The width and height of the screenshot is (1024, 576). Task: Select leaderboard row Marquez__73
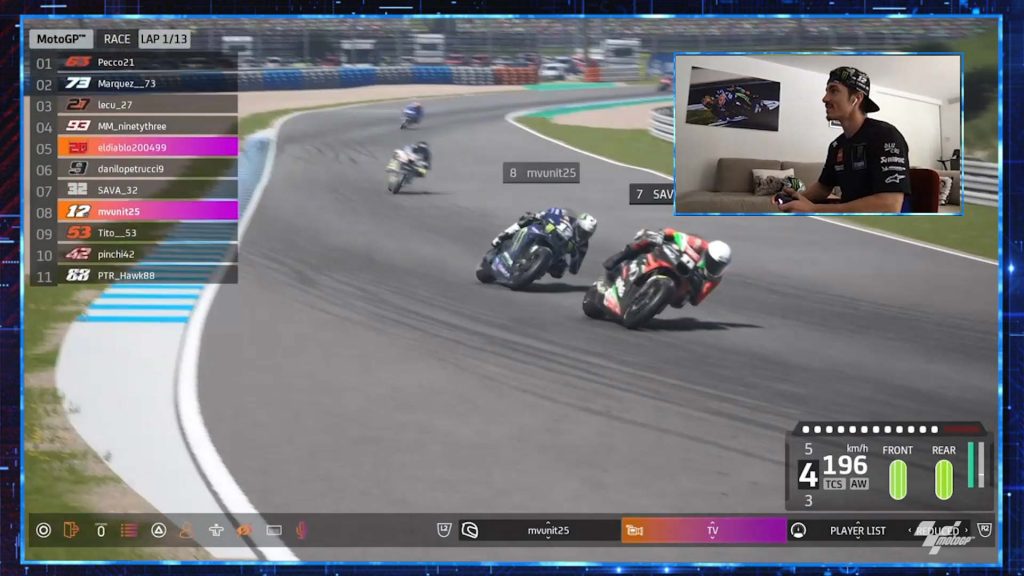pyautogui.click(x=148, y=84)
